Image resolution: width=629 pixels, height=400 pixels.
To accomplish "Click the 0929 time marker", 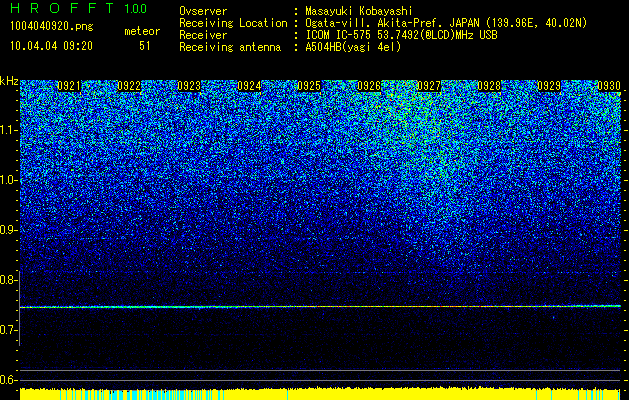I will (549, 86).
